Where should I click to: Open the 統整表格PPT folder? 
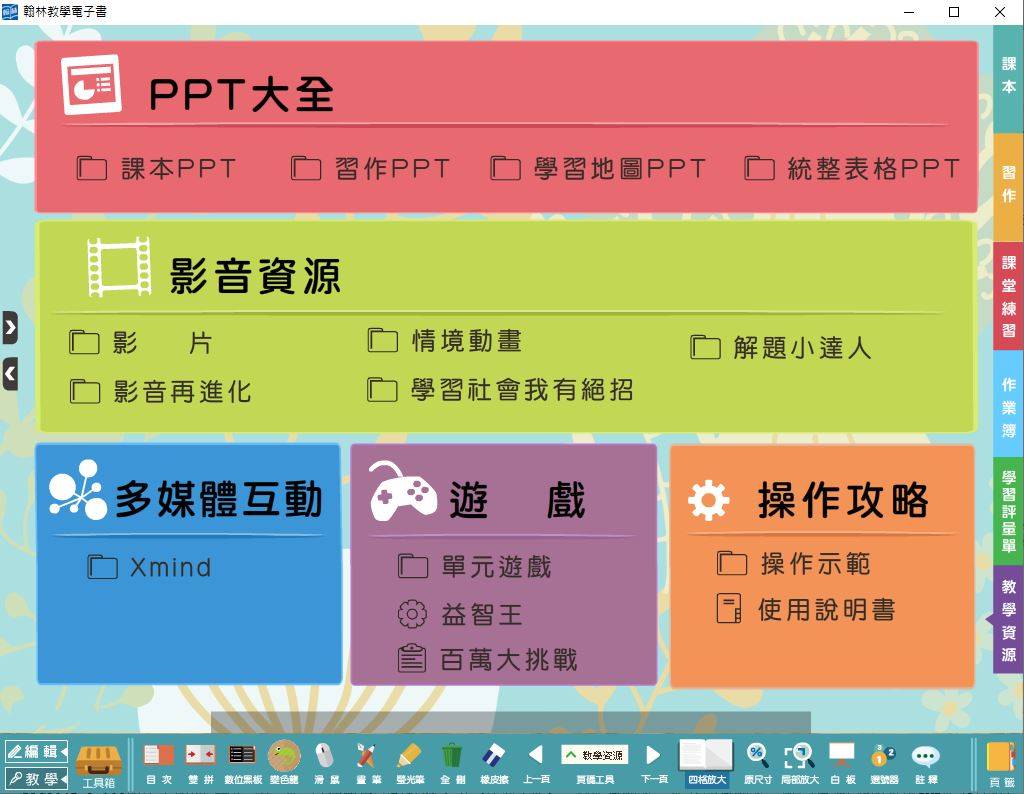click(x=852, y=168)
